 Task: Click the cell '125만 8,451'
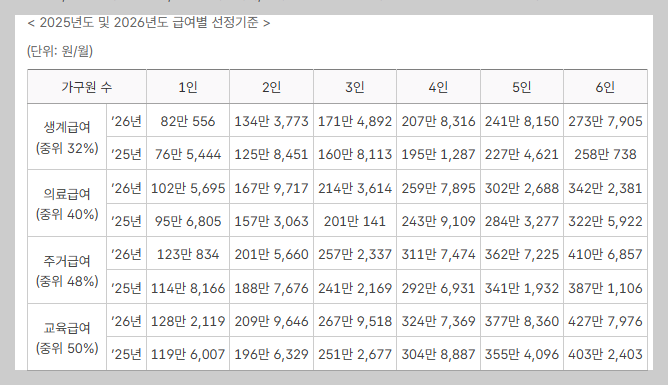coord(271,154)
